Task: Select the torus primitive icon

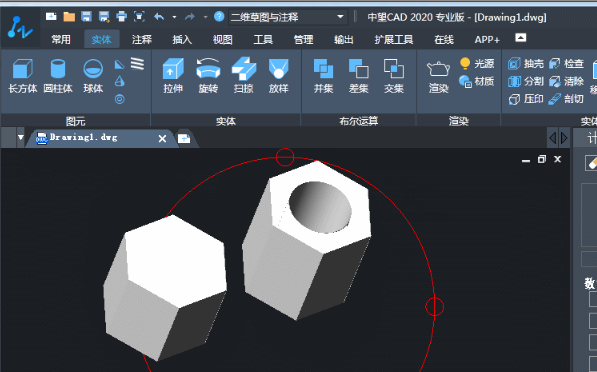Action: [120, 99]
